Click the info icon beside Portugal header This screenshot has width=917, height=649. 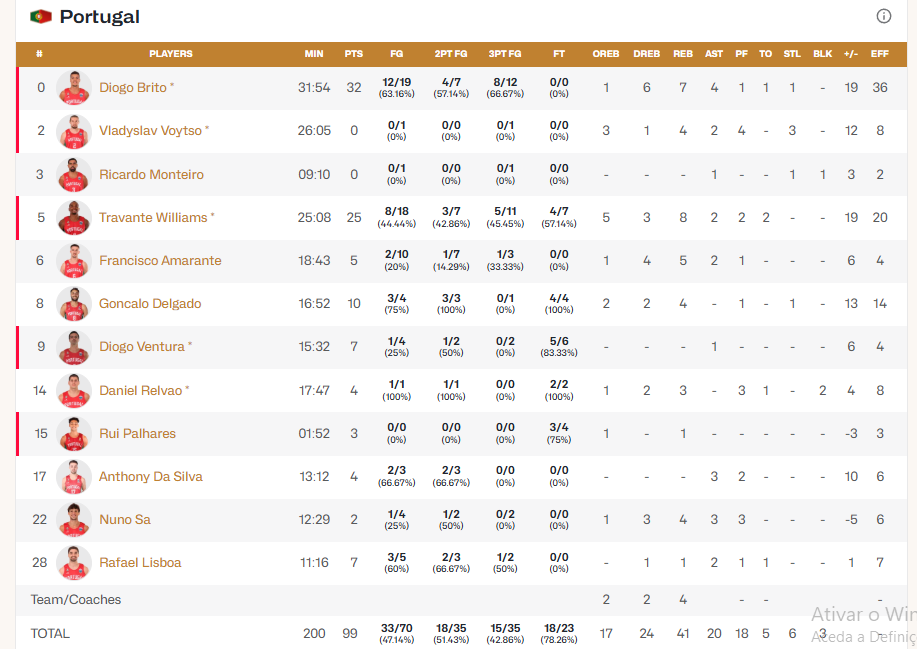pyautogui.click(x=884, y=16)
